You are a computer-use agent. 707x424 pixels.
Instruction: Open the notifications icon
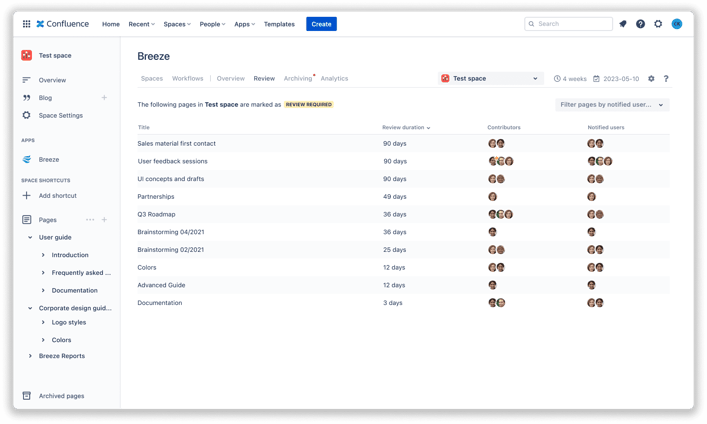pyautogui.click(x=623, y=24)
